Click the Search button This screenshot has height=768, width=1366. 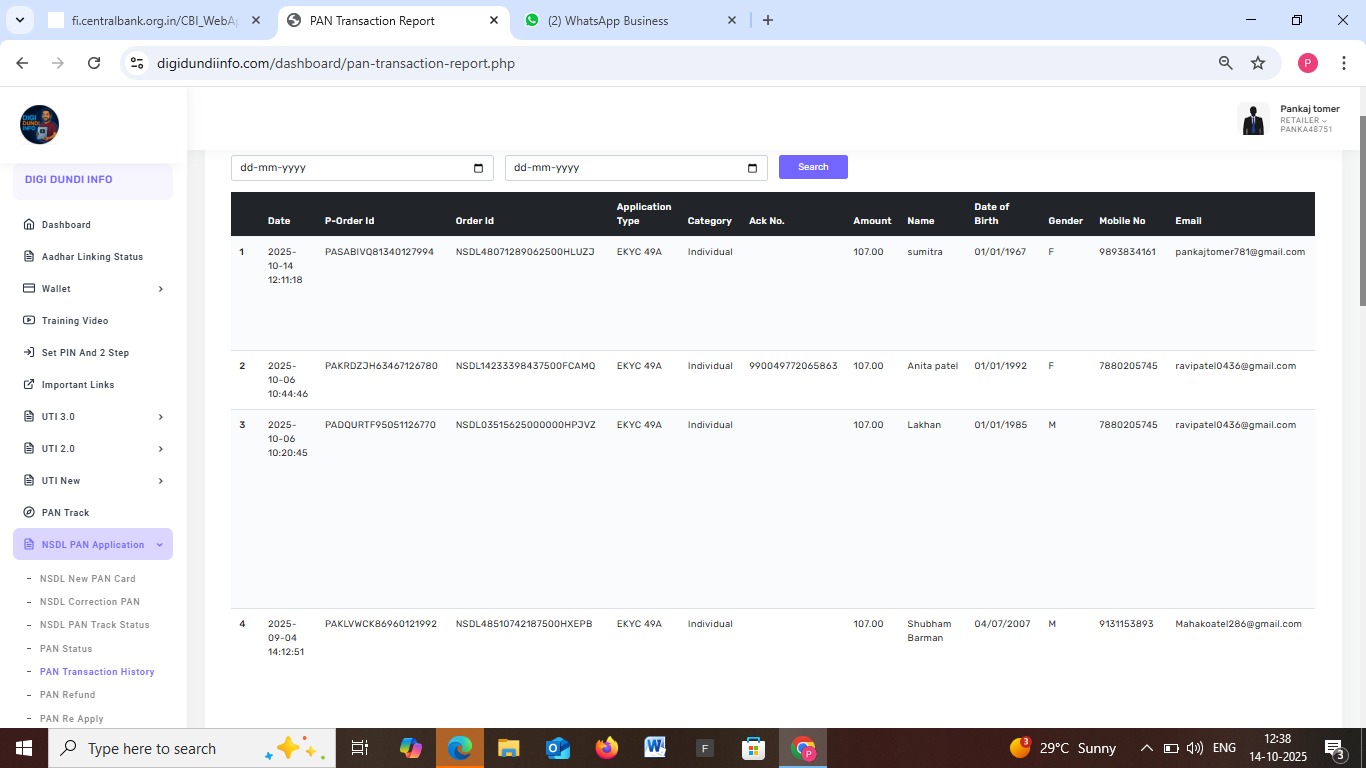[x=813, y=167]
